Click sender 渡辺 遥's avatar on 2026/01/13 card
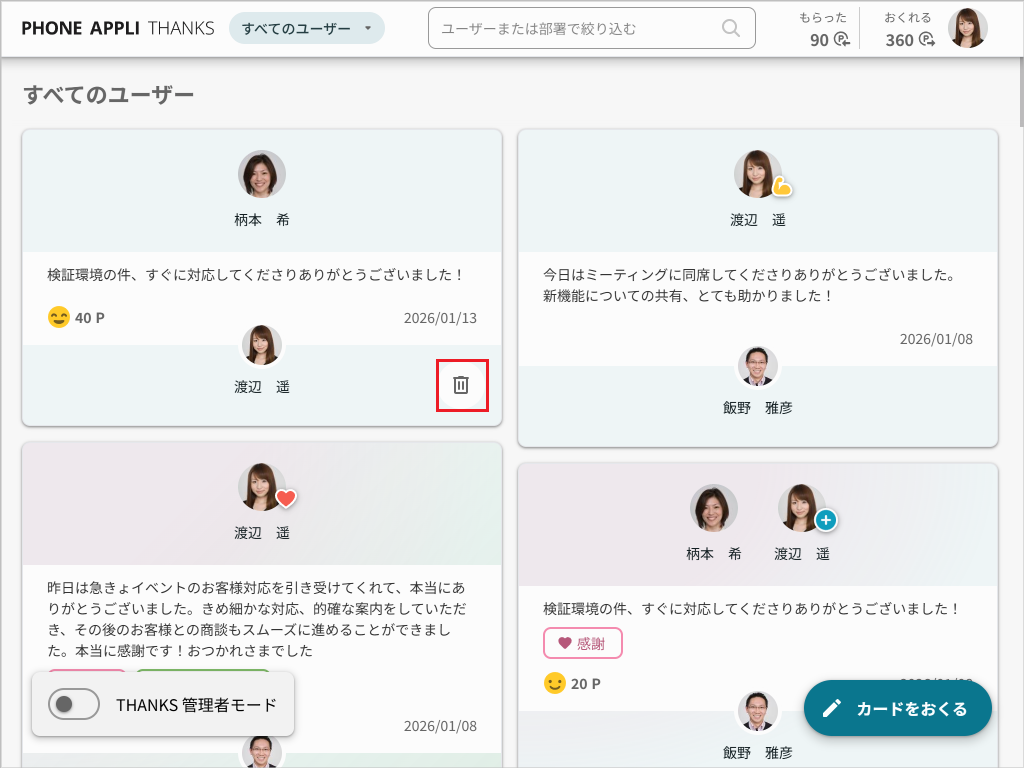This screenshot has width=1024, height=768. pyautogui.click(x=262, y=345)
